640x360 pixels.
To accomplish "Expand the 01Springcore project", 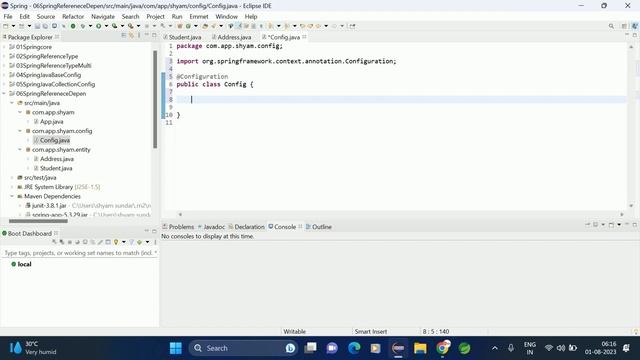I will pyautogui.click(x=4, y=47).
